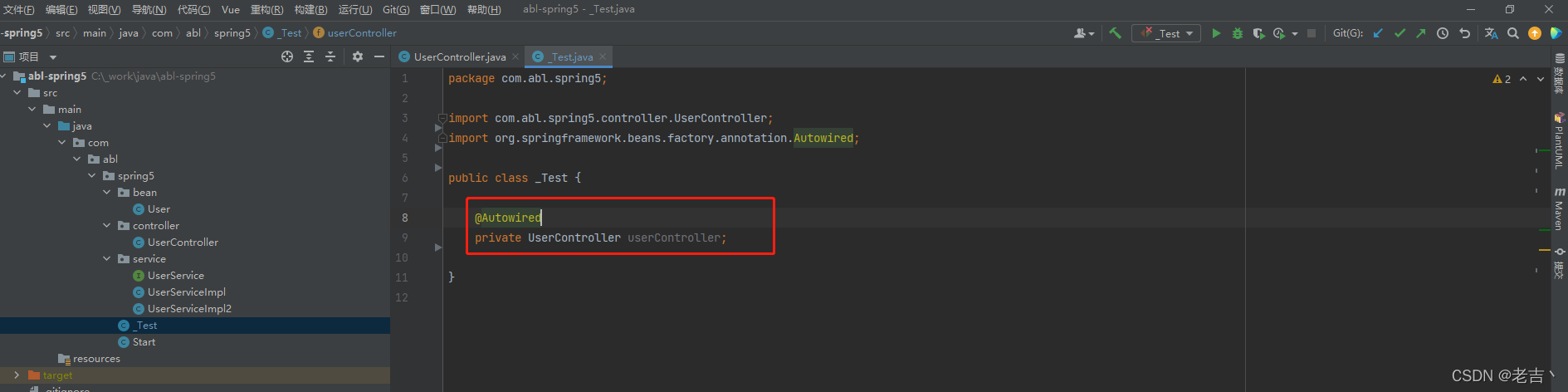Viewport: 1568px width, 392px height.
Task: Close the UserController.java tab
Action: pos(515,56)
